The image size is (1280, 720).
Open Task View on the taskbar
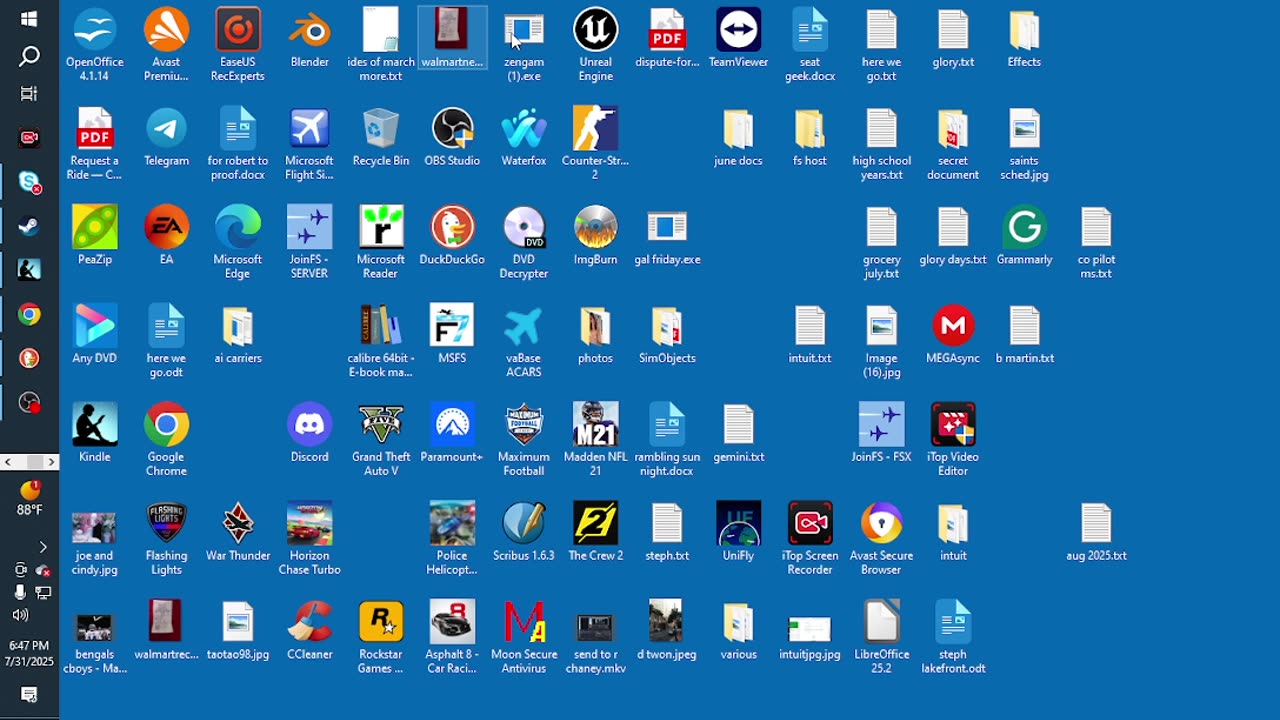pos(29,93)
